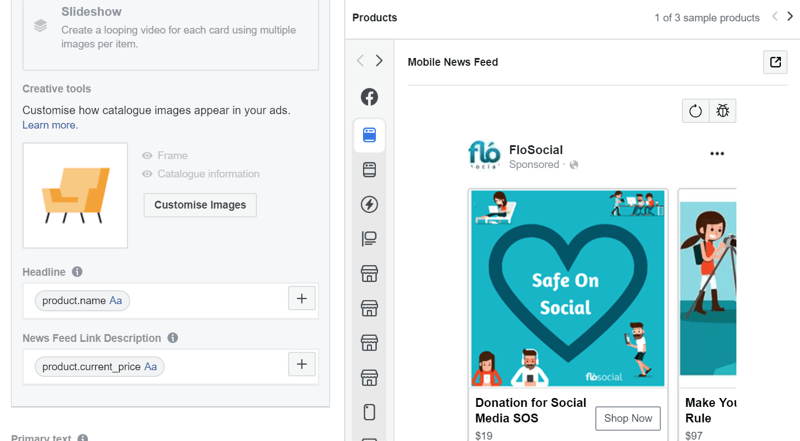Go to the previous sample product
800x441 pixels.
pyautogui.click(x=774, y=17)
